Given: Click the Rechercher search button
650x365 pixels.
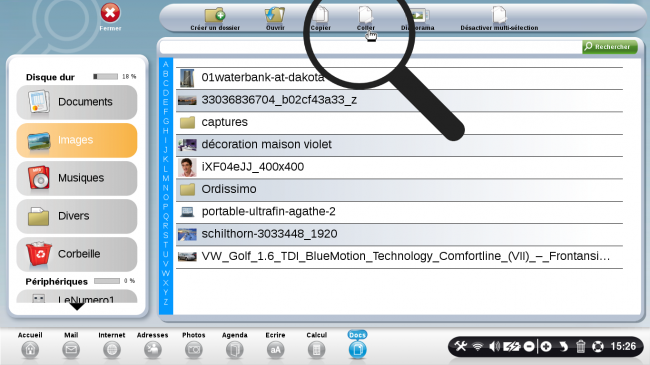Looking at the screenshot, I should coord(609,47).
